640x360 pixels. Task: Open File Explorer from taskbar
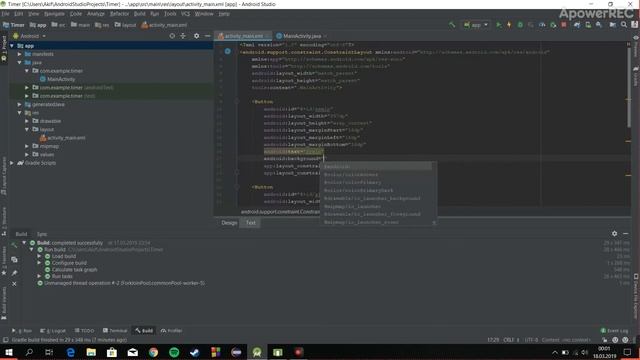pos(91,352)
